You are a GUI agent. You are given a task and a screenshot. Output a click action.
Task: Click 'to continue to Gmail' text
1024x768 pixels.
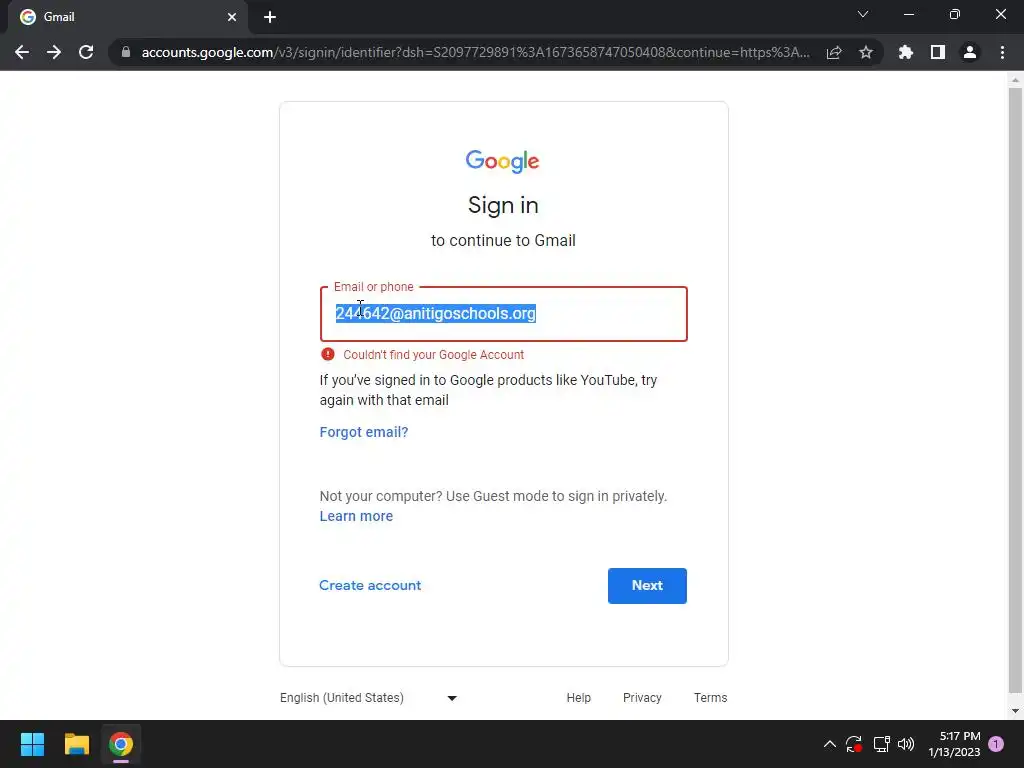[503, 240]
